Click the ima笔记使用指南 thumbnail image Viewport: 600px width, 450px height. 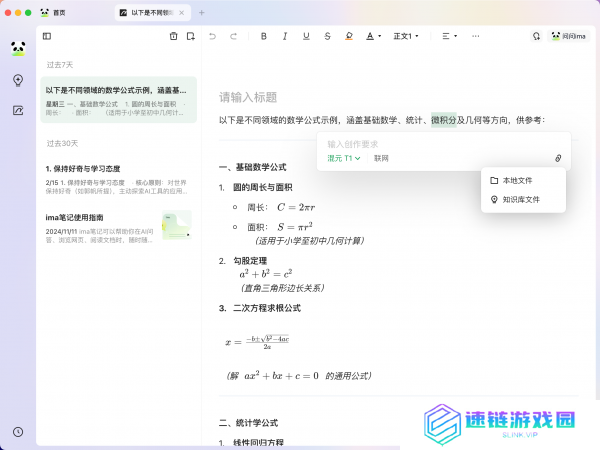[176, 225]
